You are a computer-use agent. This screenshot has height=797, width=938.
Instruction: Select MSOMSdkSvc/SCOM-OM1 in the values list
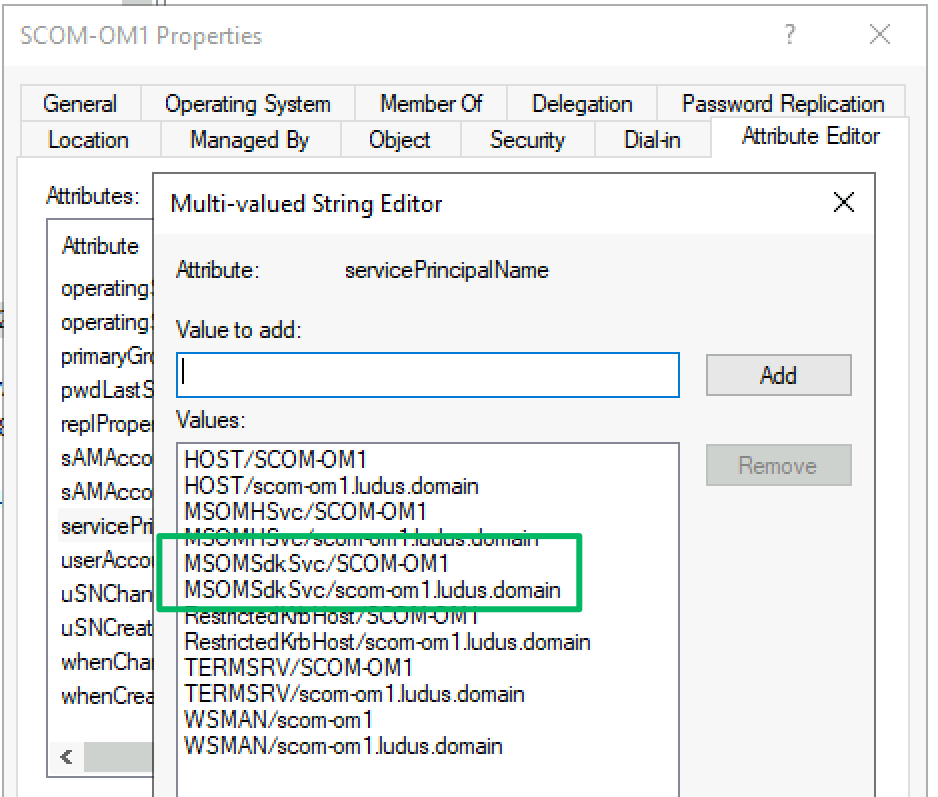[x=317, y=564]
